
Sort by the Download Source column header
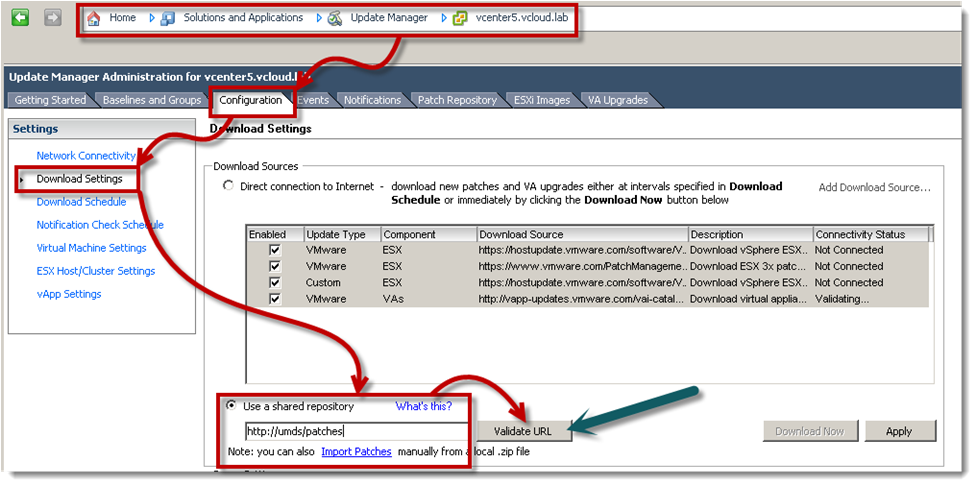click(583, 234)
